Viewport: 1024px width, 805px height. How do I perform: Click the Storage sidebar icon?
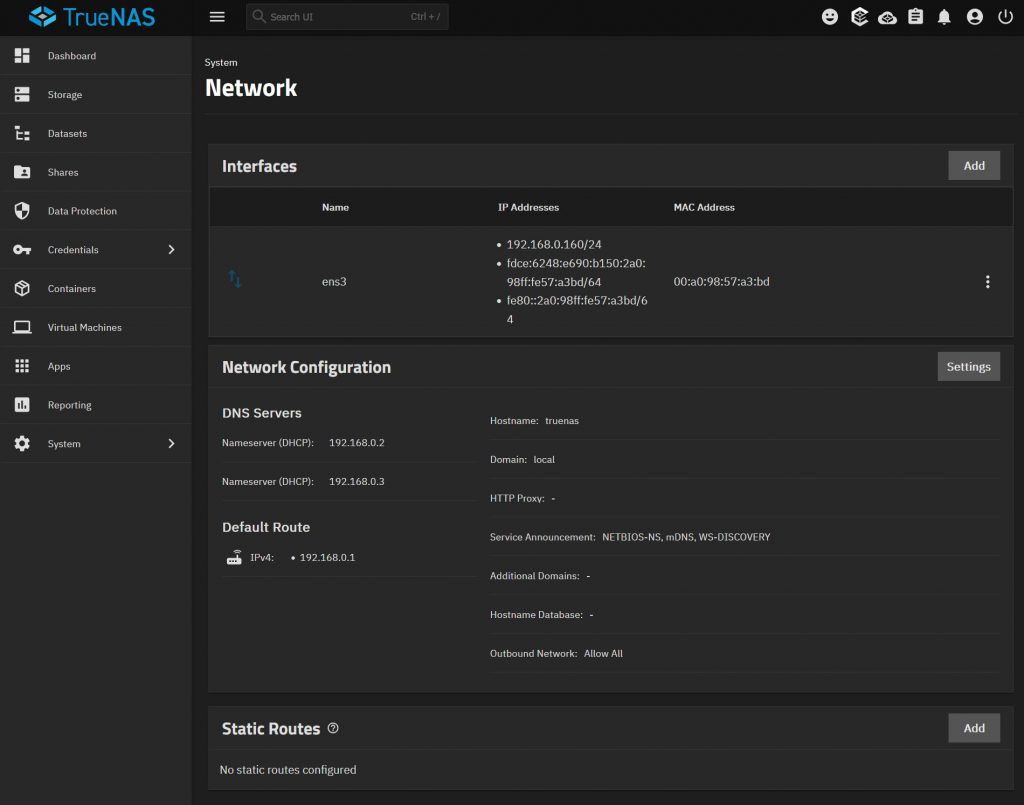(22, 95)
